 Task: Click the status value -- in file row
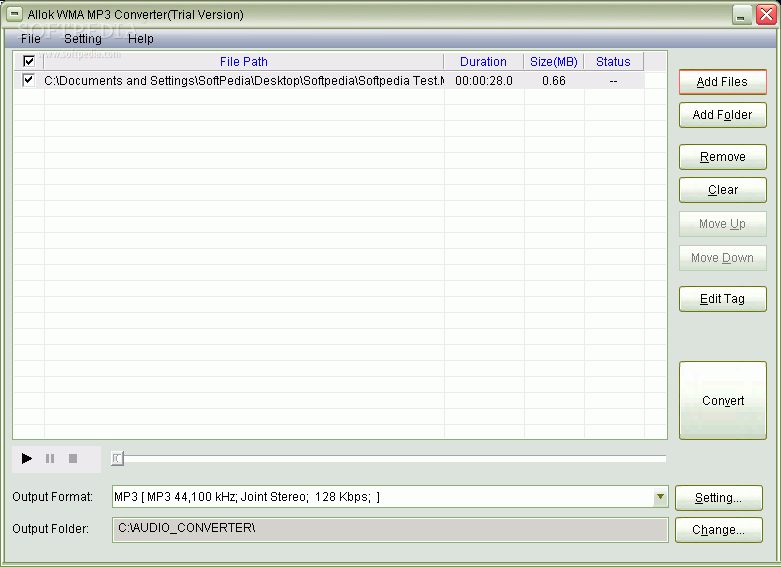[x=613, y=81]
